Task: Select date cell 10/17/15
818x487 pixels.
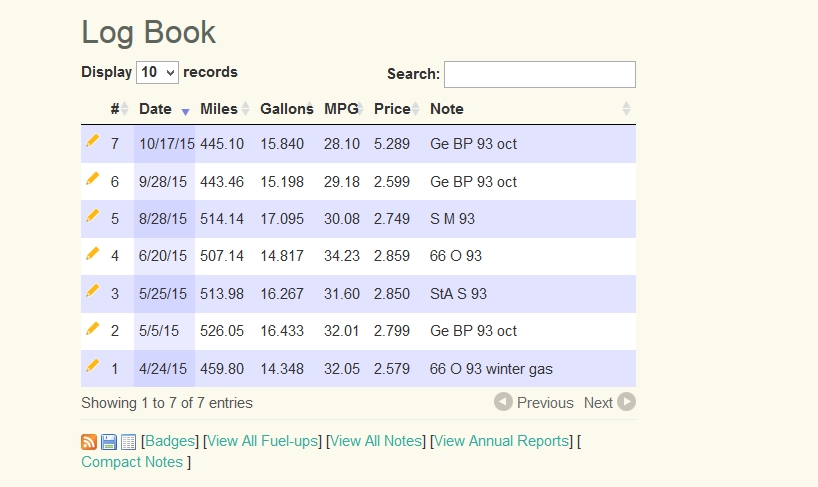Action: point(166,144)
